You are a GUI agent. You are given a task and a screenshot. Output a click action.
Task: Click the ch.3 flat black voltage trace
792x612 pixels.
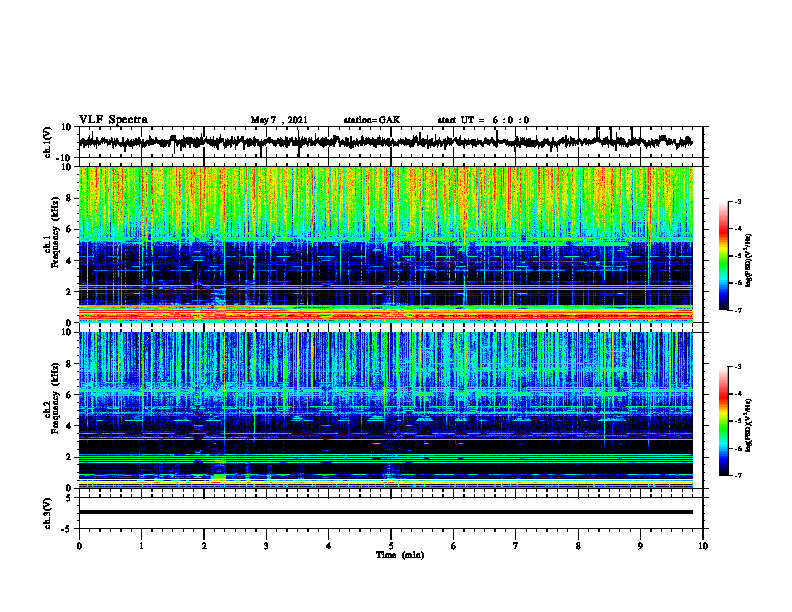[385, 512]
